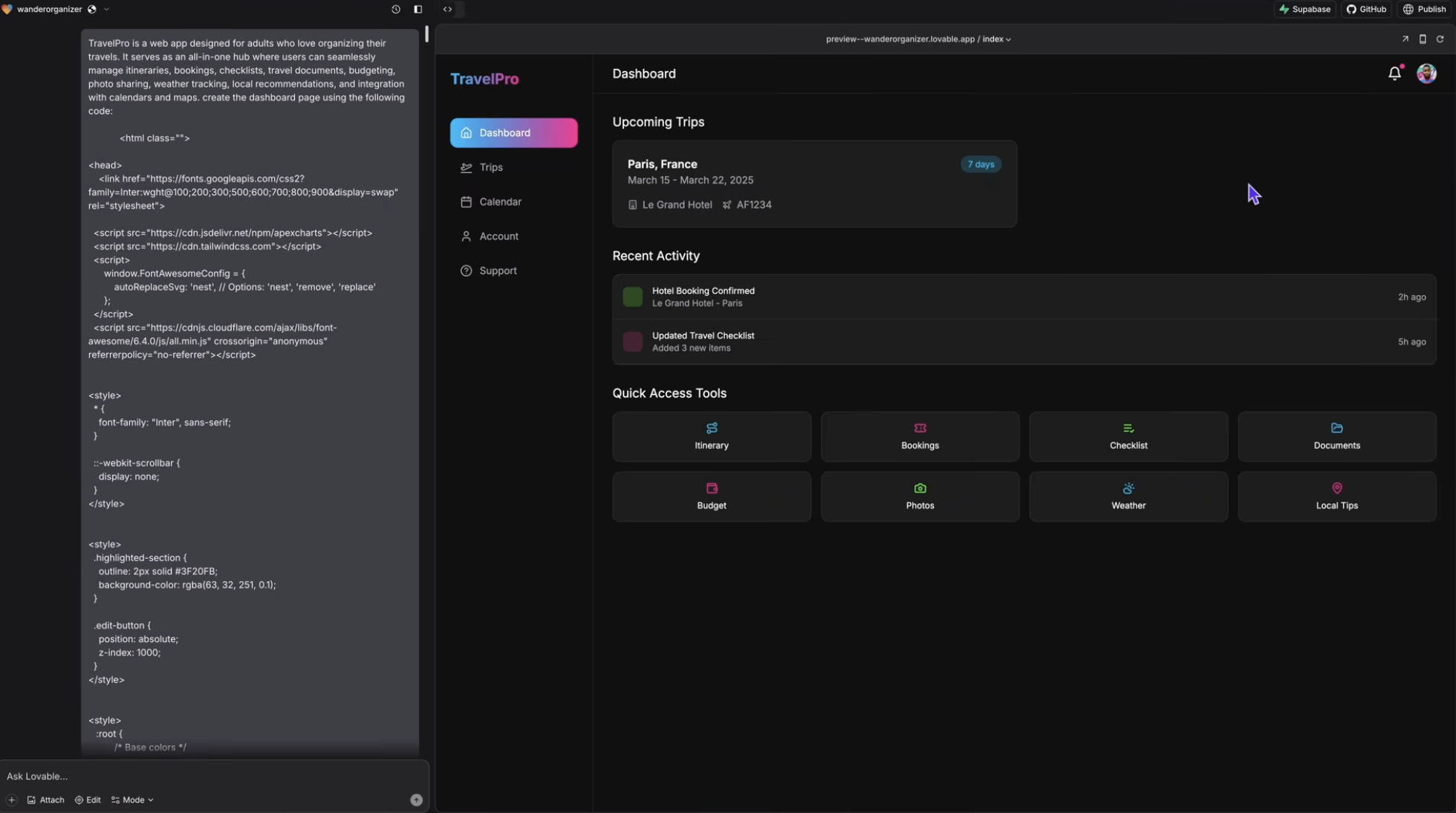Image resolution: width=1456 pixels, height=813 pixels.
Task: Open the Paris, France trip card title
Action: [x=662, y=164]
